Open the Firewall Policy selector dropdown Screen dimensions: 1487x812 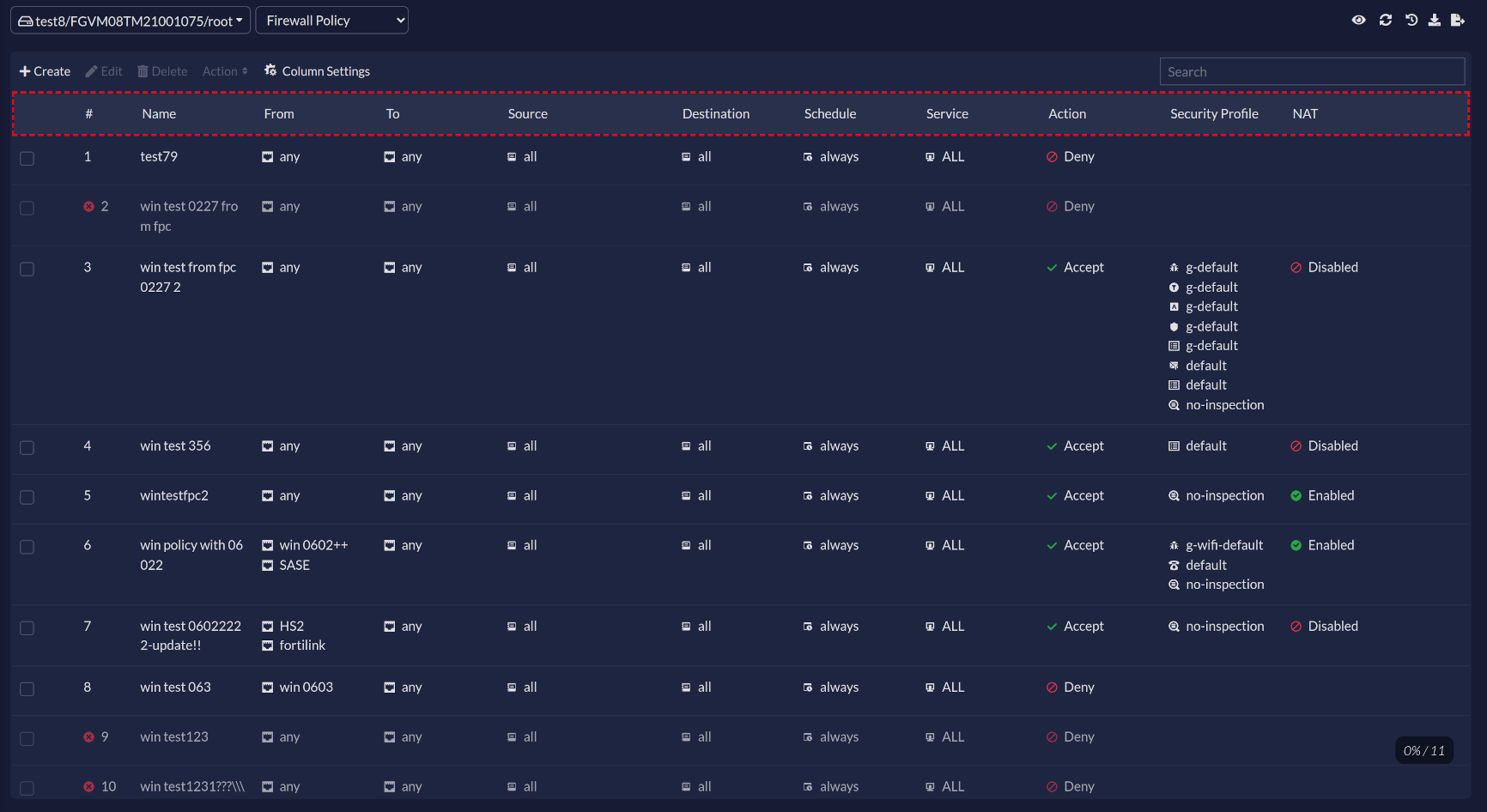pos(331,21)
